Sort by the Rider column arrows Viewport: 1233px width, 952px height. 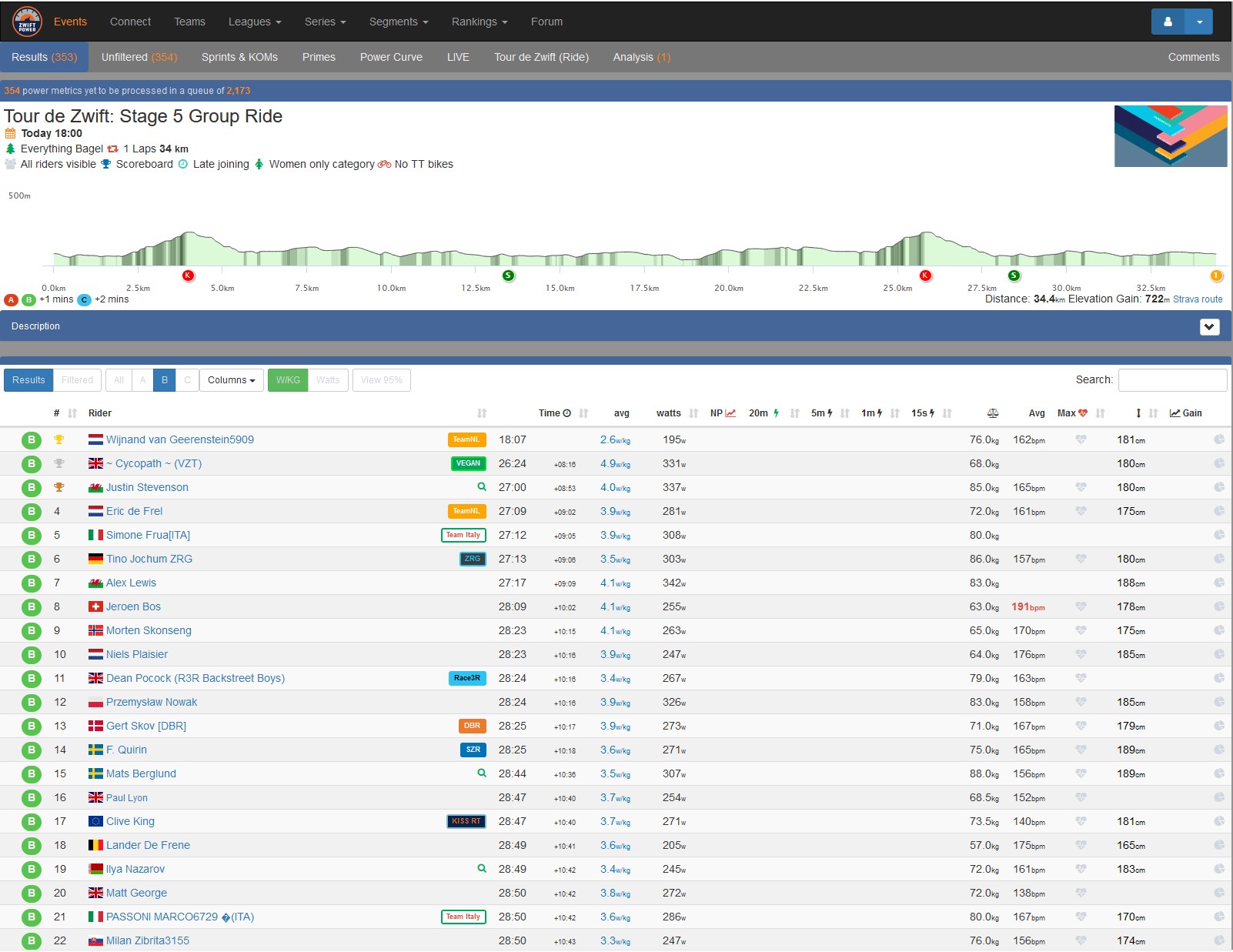click(482, 413)
